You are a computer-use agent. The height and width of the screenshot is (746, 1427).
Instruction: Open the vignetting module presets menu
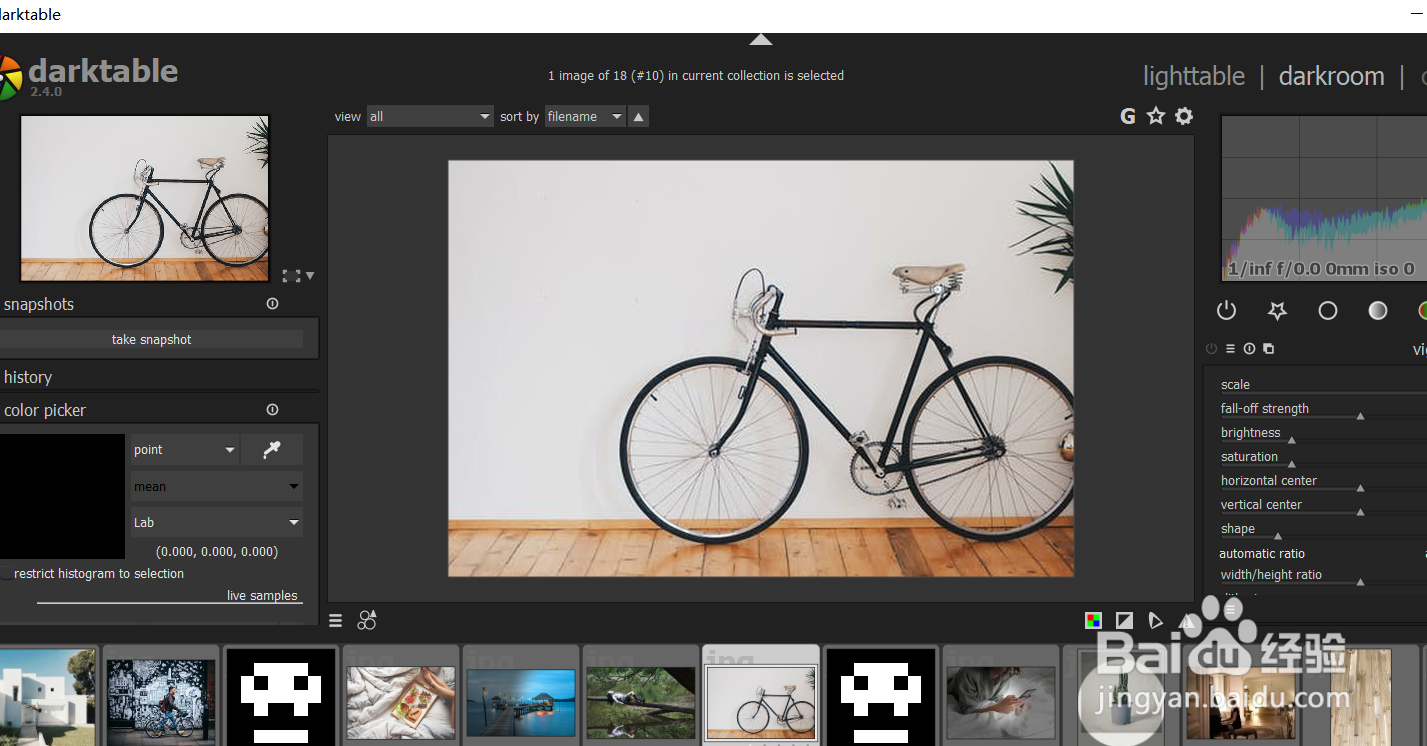[1230, 349]
